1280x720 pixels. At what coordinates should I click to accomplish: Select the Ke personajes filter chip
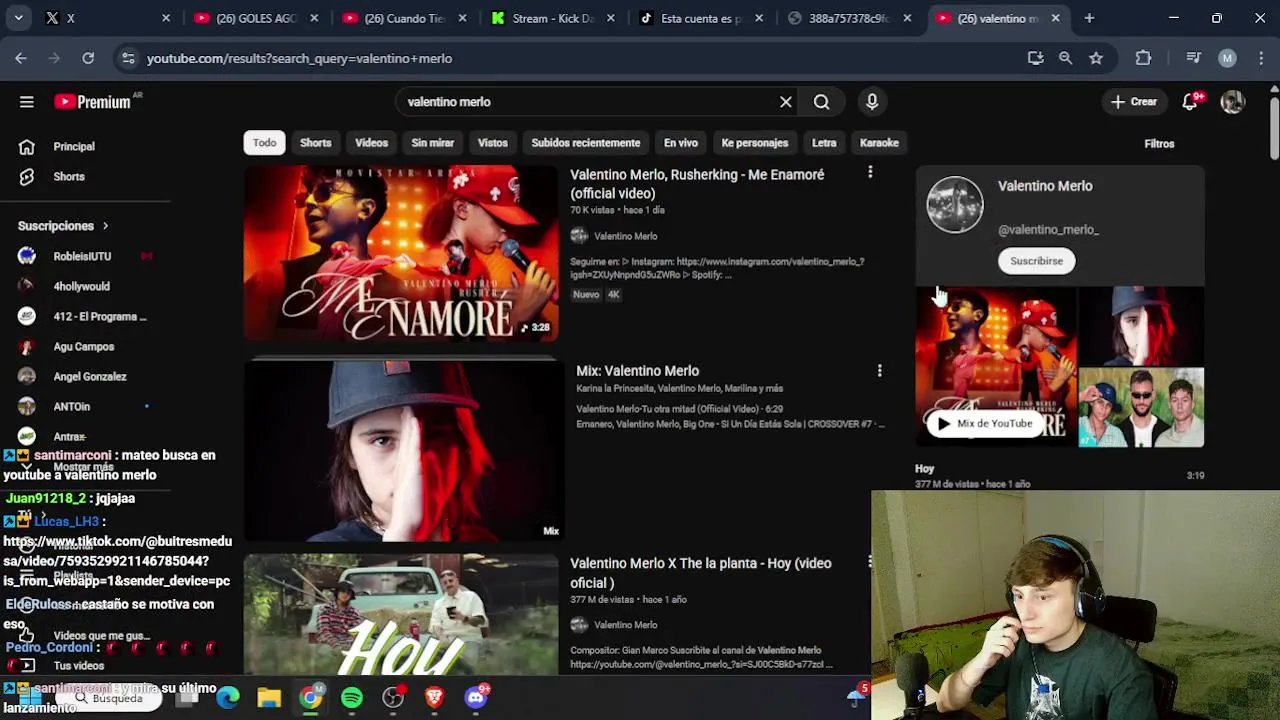click(x=755, y=143)
